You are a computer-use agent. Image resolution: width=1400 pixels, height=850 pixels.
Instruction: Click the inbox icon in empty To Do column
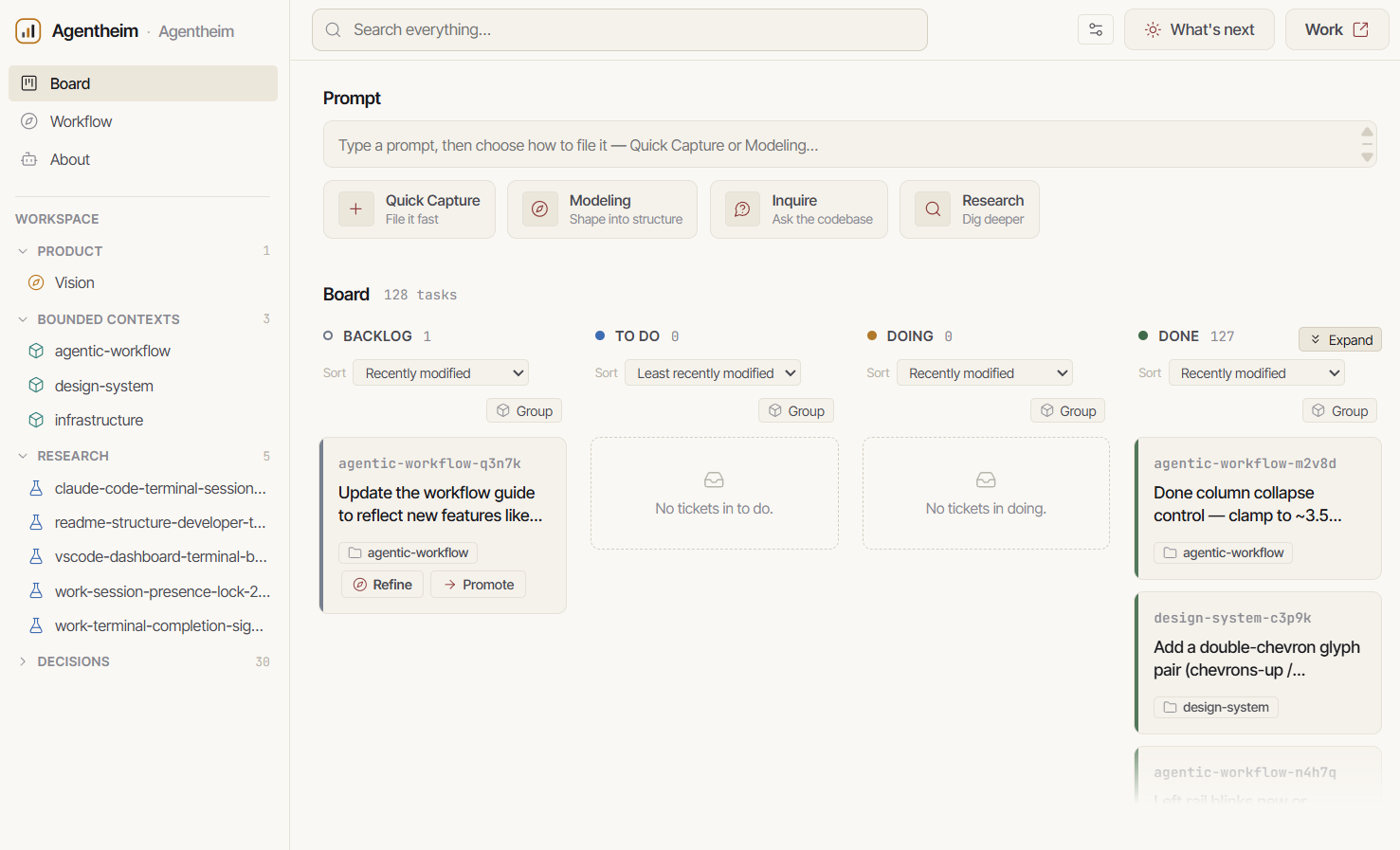(714, 480)
